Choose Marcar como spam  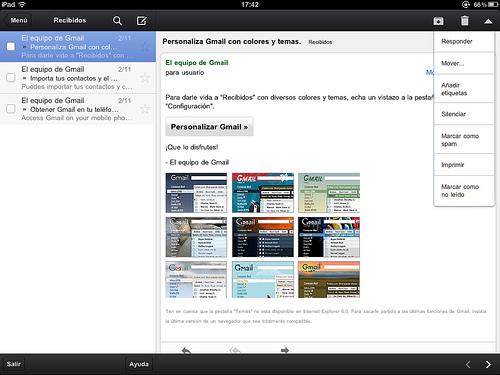click(464, 140)
